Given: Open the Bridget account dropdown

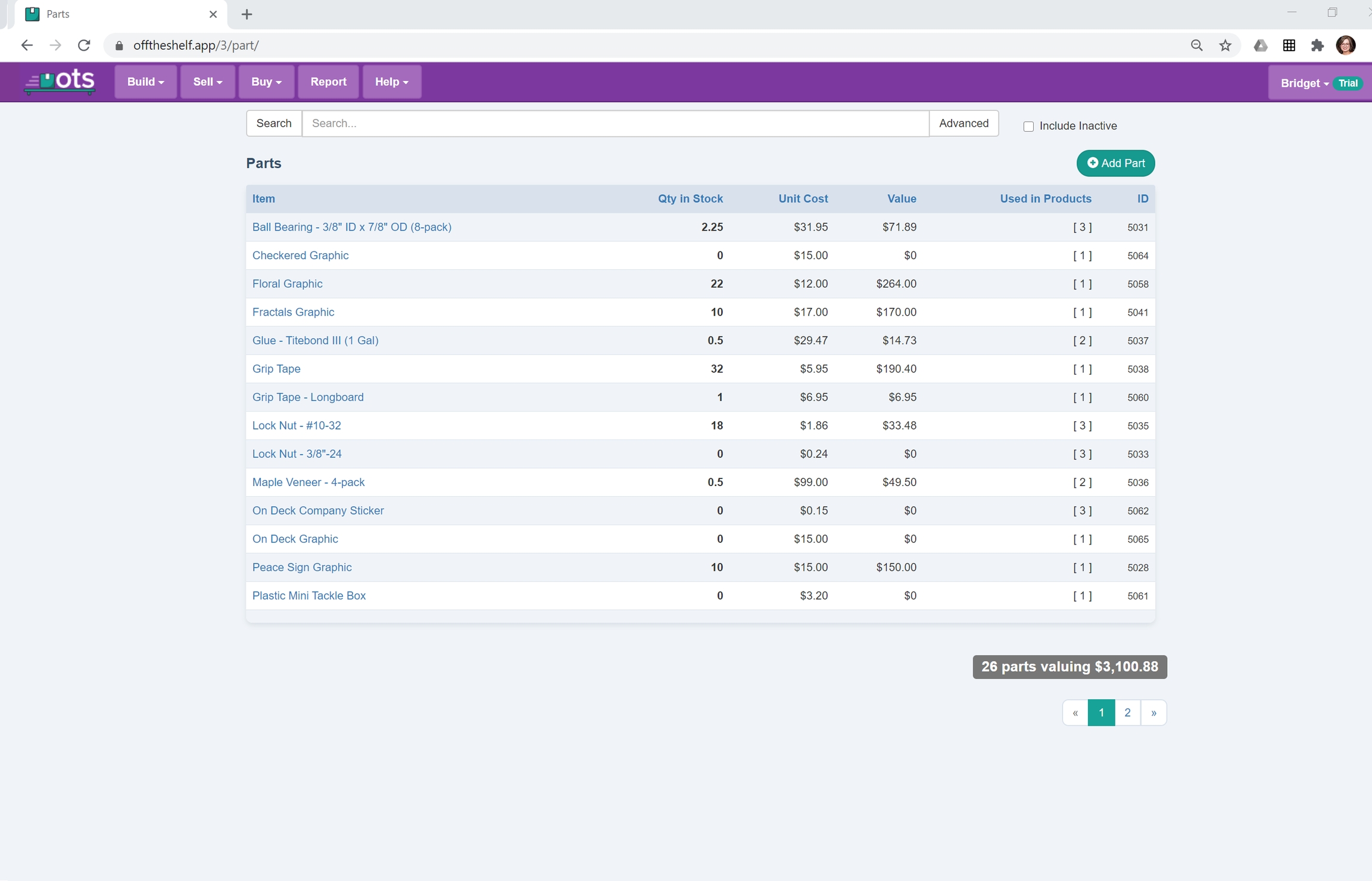Looking at the screenshot, I should [x=1304, y=83].
